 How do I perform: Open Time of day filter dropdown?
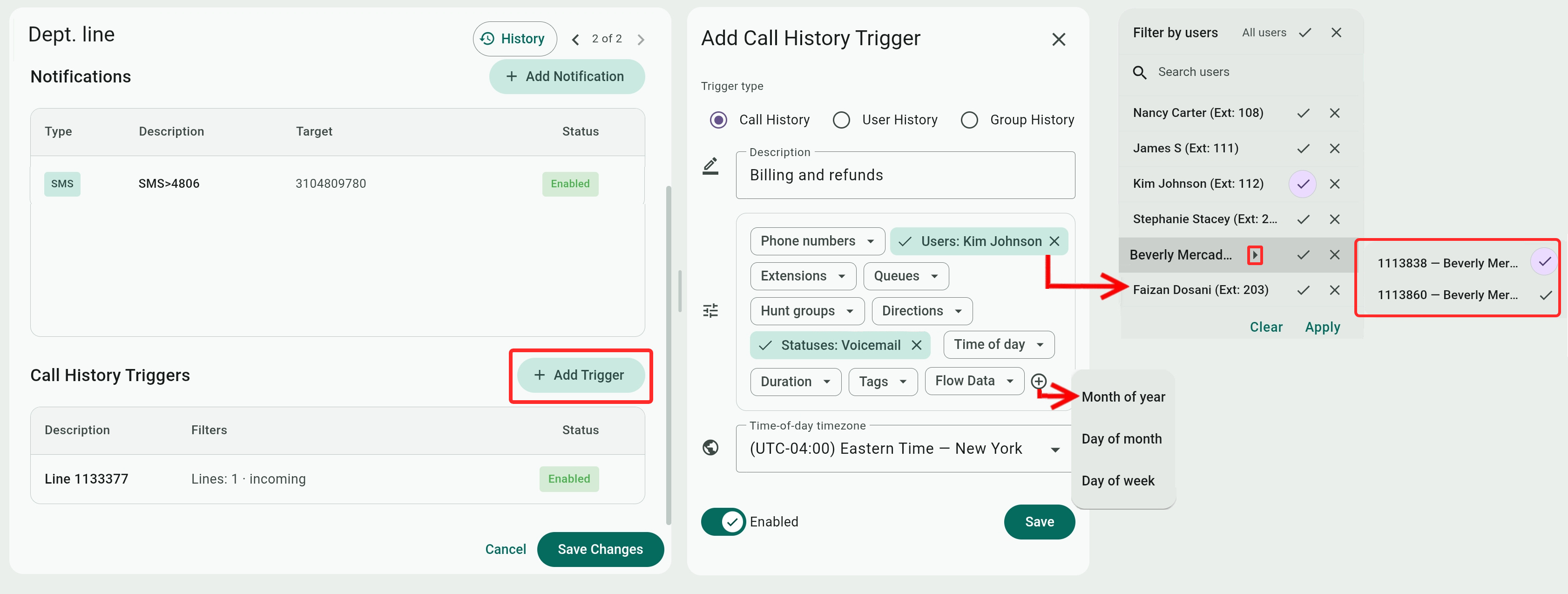click(999, 345)
